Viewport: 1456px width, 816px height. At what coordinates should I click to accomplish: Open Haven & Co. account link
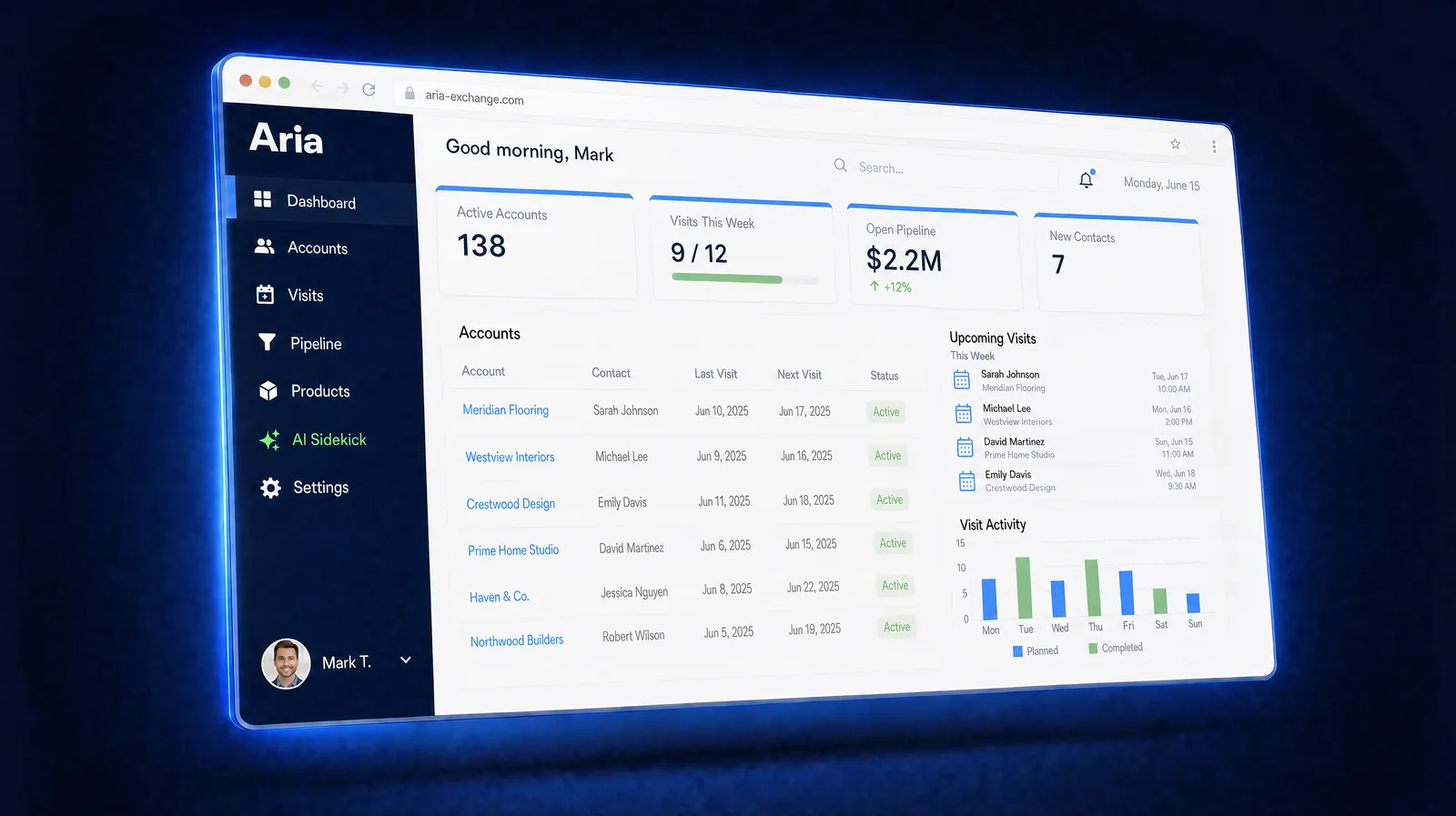click(x=499, y=597)
